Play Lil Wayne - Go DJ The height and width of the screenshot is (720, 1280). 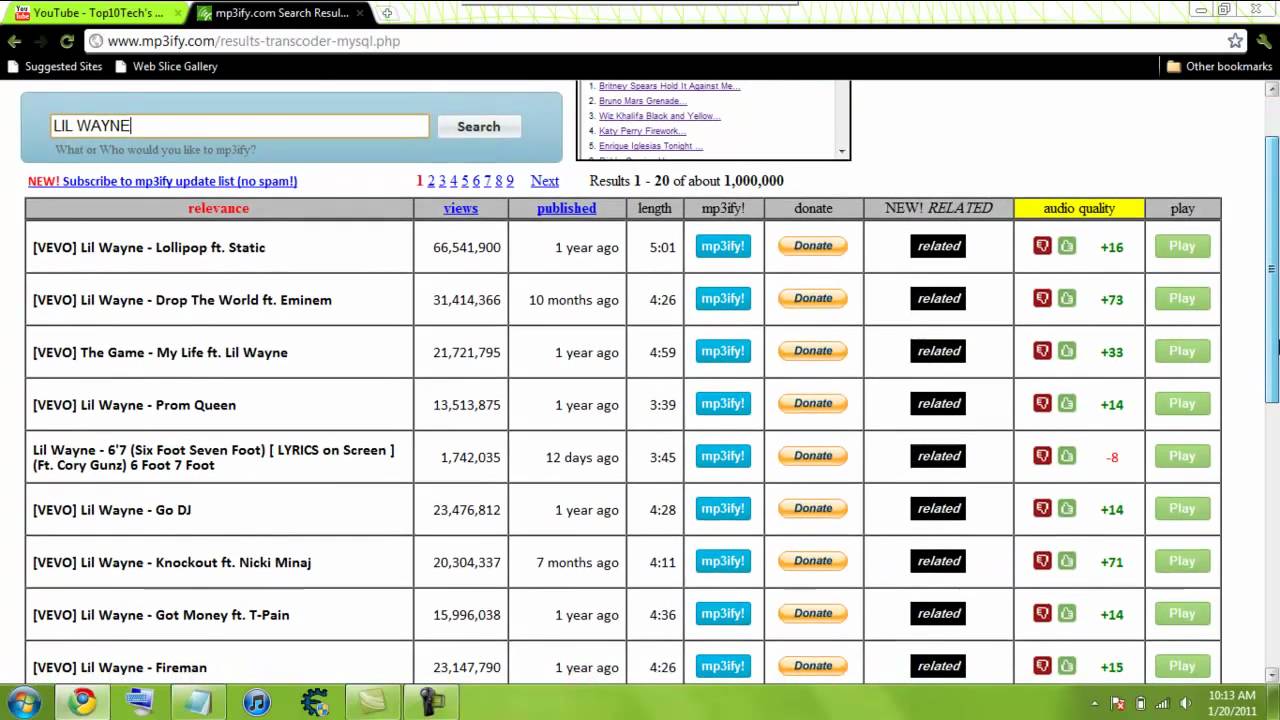1182,509
